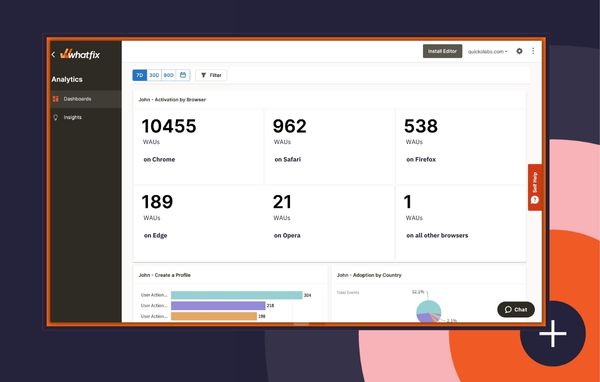Click the teal bar valued 304
This screenshot has width=600, height=382.
pyautogui.click(x=236, y=295)
